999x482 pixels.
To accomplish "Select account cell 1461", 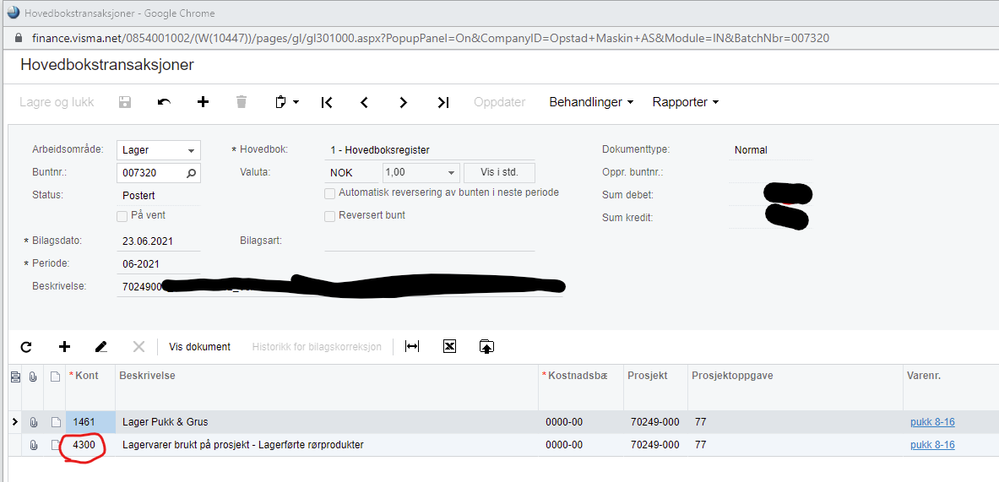I will click(x=90, y=422).
